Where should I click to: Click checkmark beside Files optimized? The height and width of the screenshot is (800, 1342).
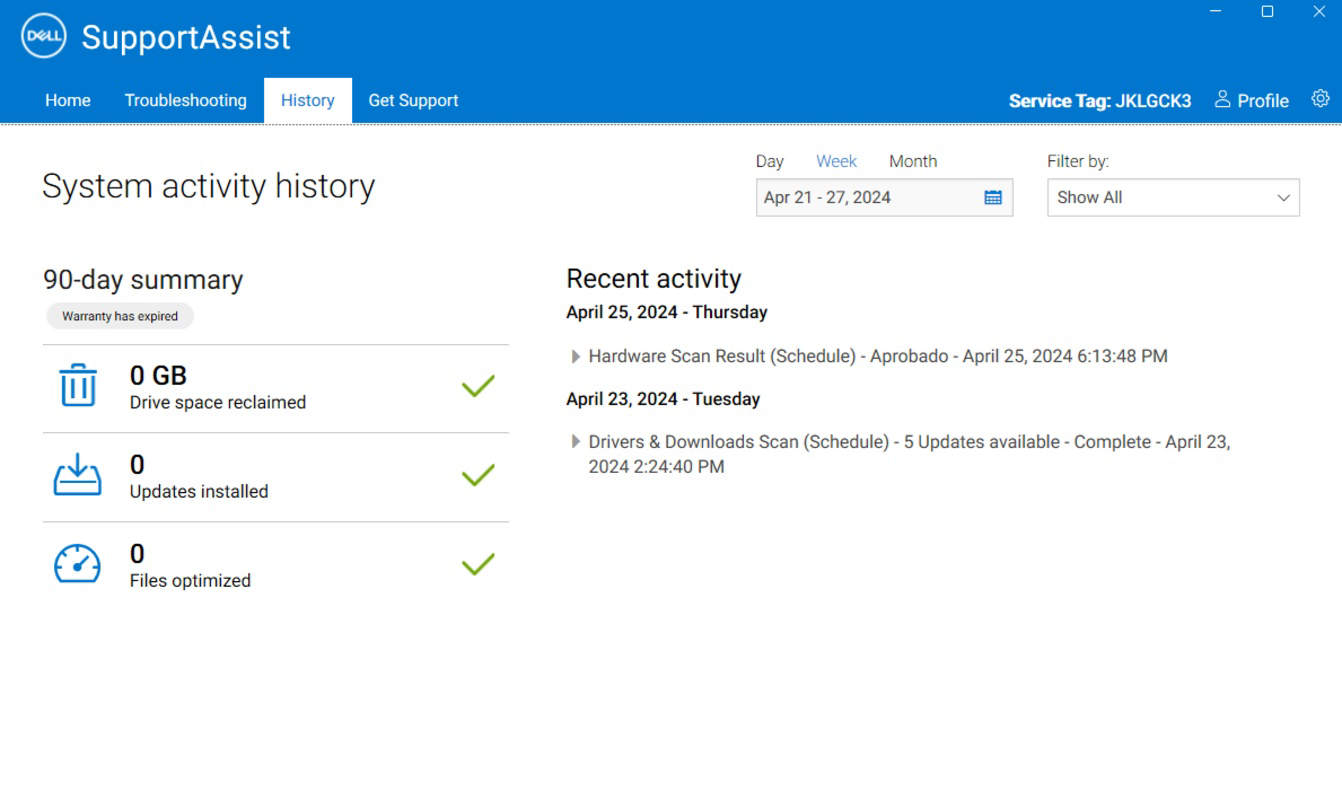pos(478,564)
